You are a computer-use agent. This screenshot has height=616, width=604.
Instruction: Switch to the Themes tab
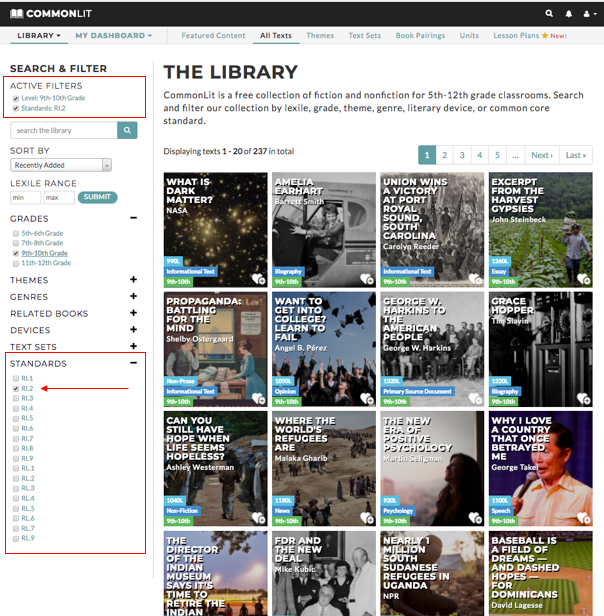[320, 35]
